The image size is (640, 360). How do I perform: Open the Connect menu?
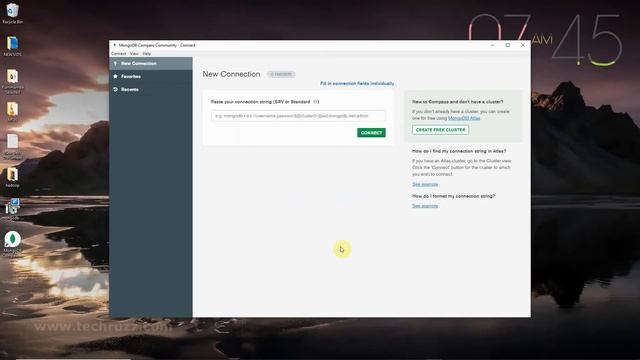118,53
